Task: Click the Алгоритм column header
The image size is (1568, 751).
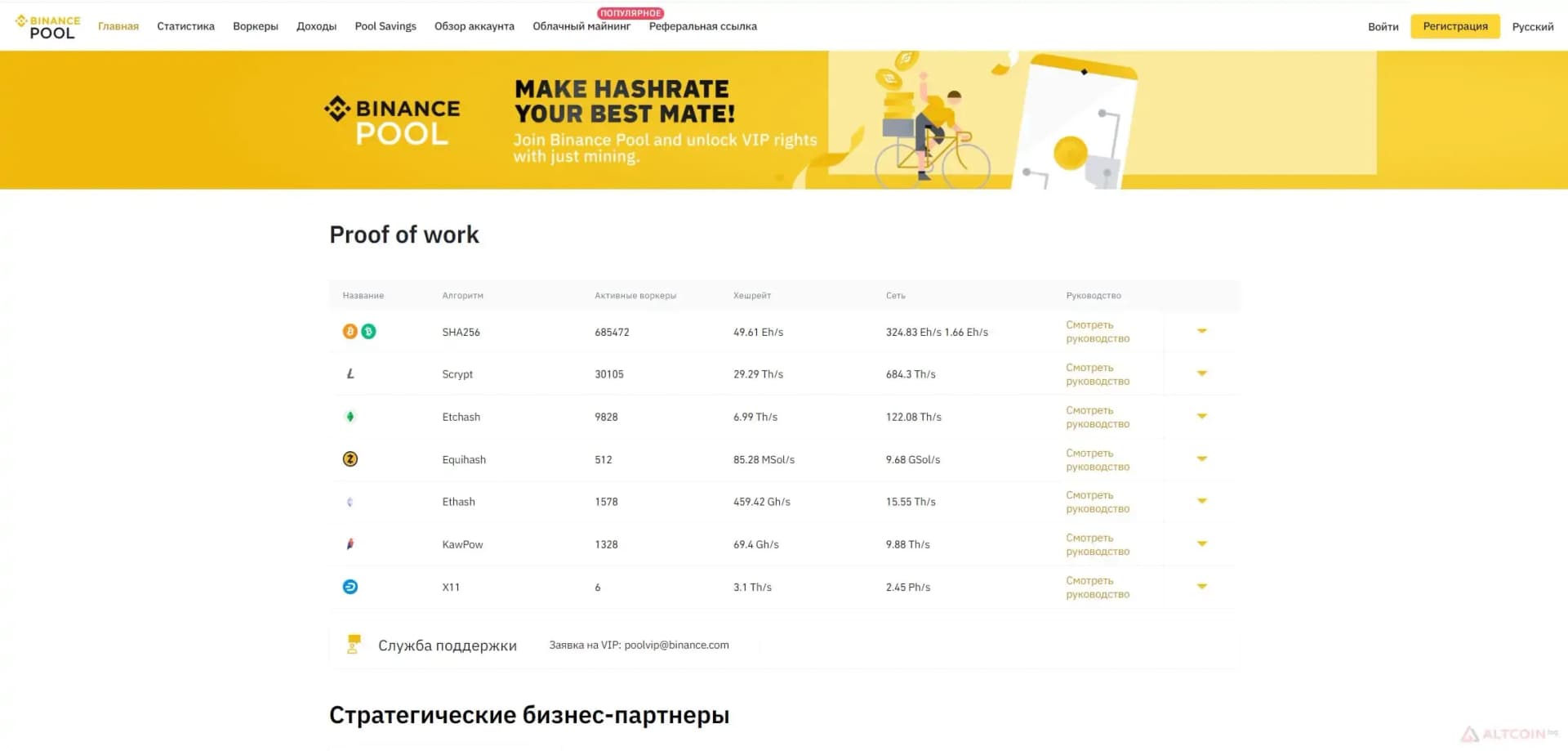Action: click(462, 295)
